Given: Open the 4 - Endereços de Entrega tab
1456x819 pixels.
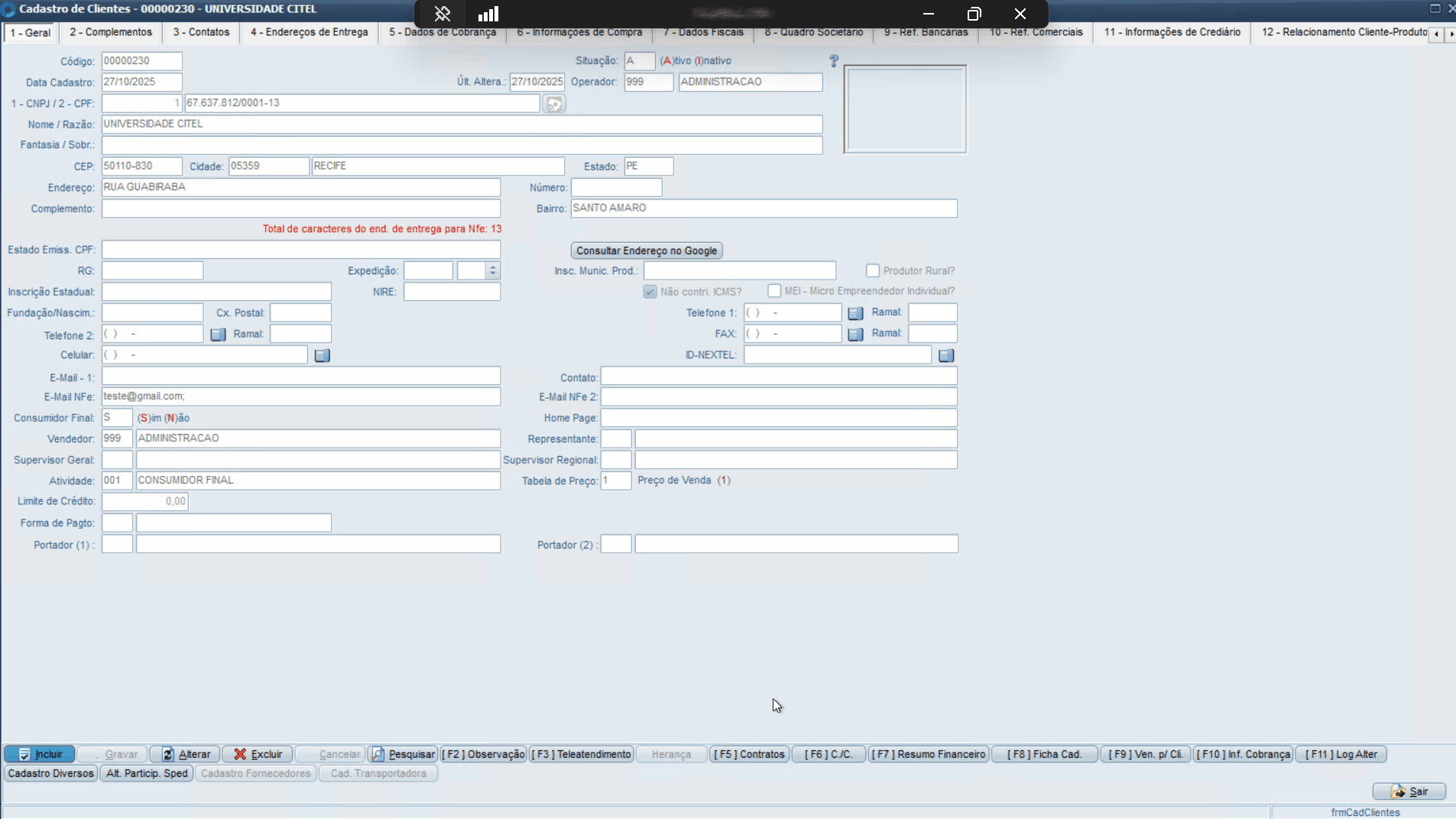Looking at the screenshot, I should click(309, 32).
